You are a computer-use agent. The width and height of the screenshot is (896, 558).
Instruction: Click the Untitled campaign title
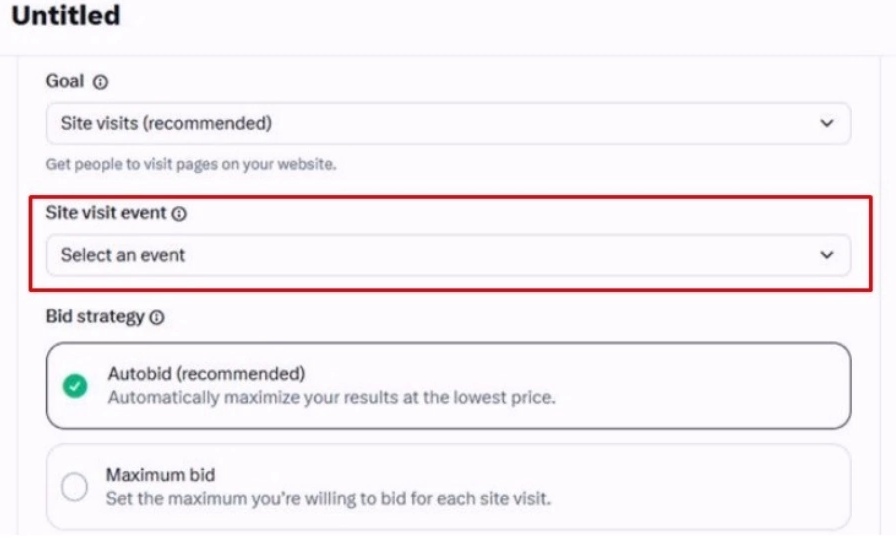[x=66, y=15]
